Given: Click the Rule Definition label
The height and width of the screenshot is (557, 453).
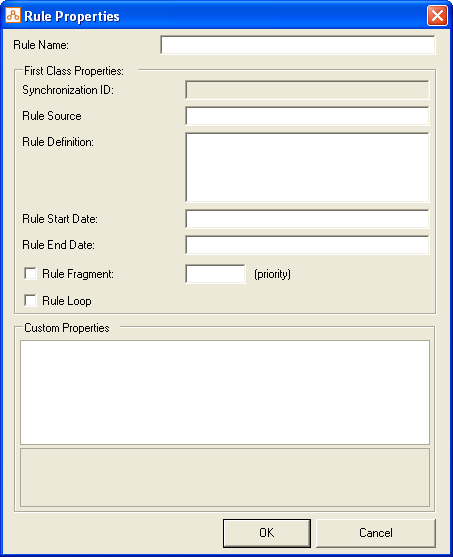Looking at the screenshot, I should point(58,142).
